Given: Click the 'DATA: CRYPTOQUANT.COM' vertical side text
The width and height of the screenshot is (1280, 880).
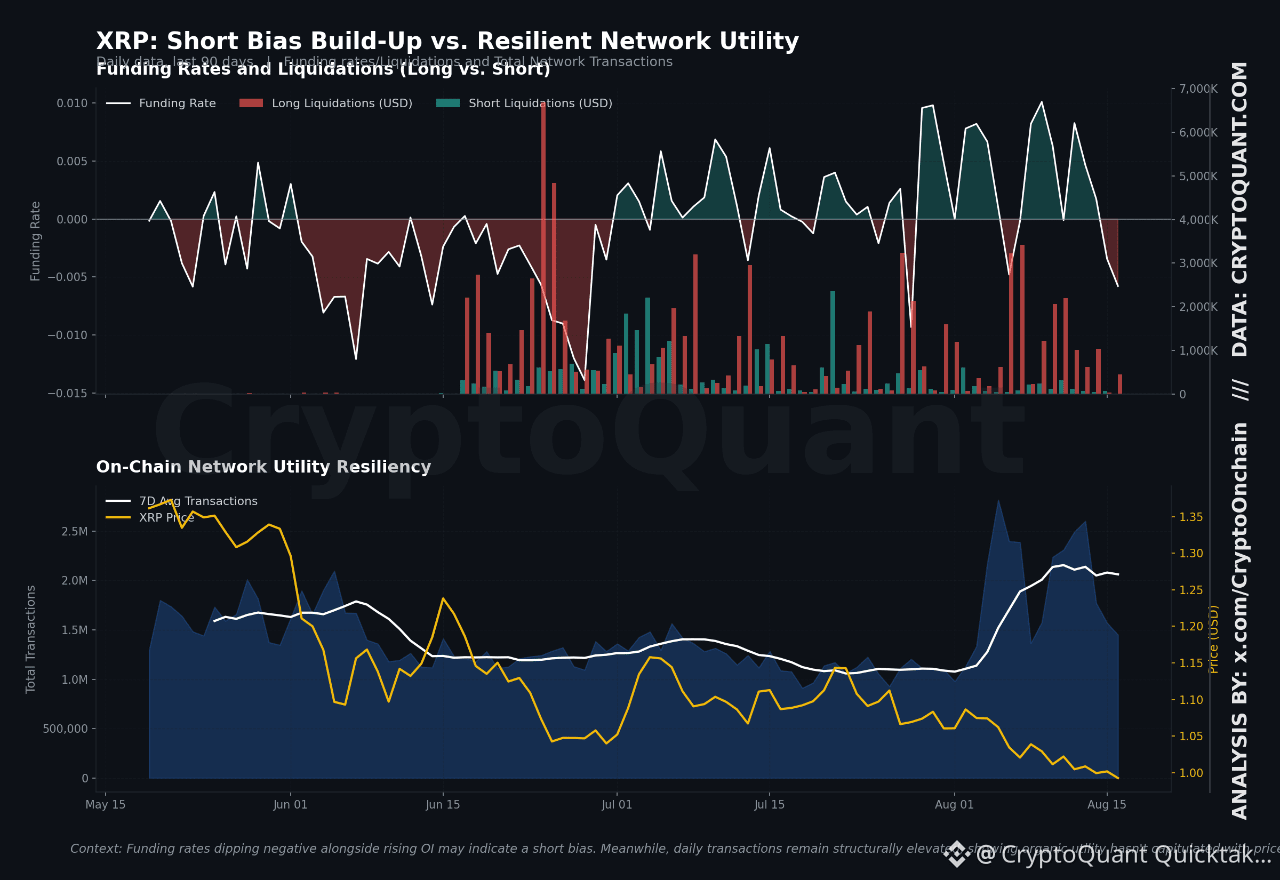Looking at the screenshot, I should (x=1240, y=209).
